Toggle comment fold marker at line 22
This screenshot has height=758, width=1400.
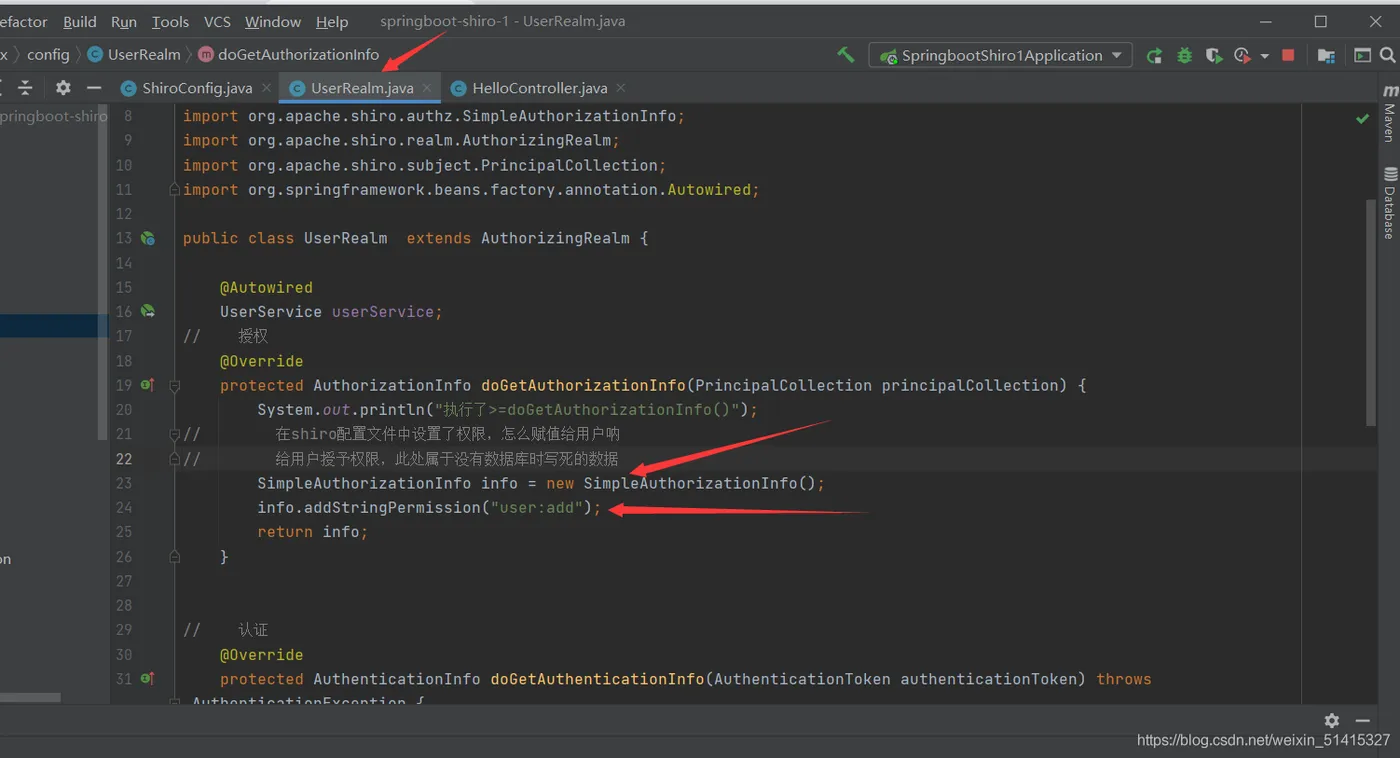coord(175,458)
